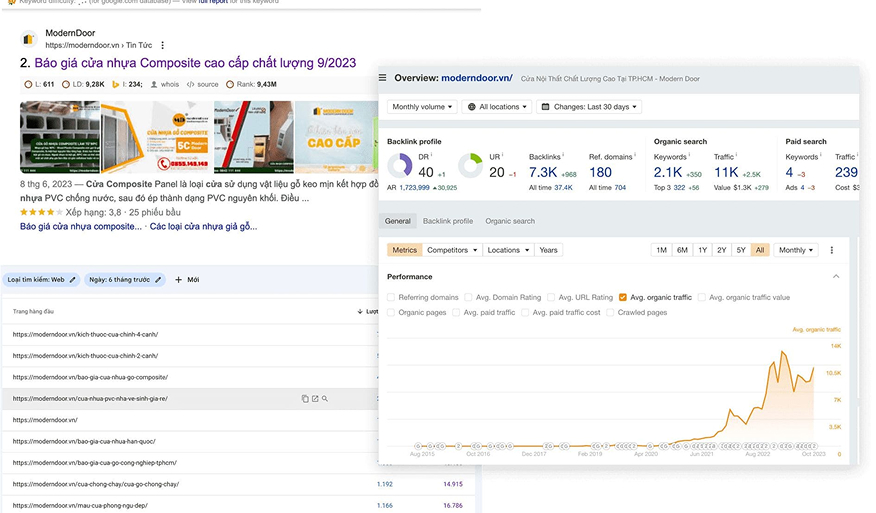Click the star rating in search result
876x513 pixels.
coord(41,212)
